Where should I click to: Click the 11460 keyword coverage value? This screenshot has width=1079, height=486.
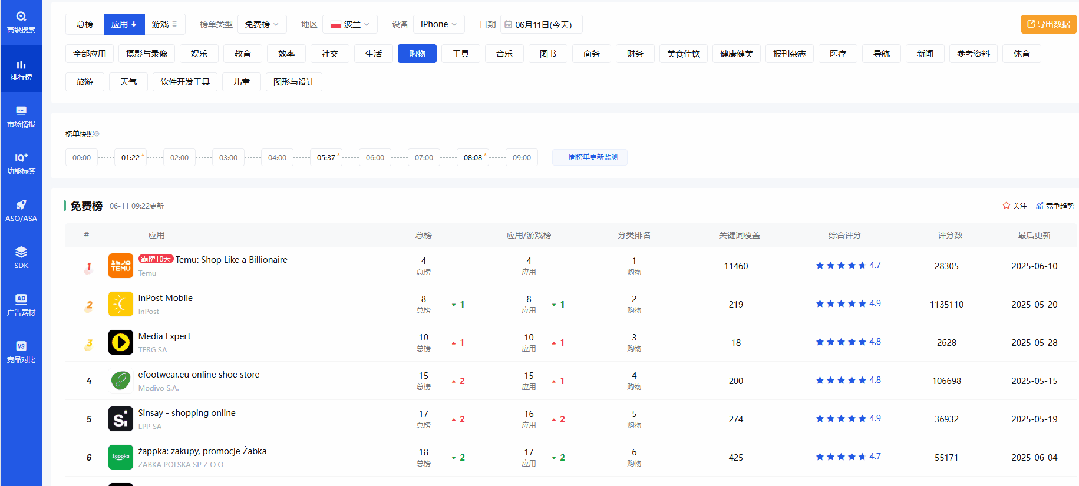[x=736, y=266]
